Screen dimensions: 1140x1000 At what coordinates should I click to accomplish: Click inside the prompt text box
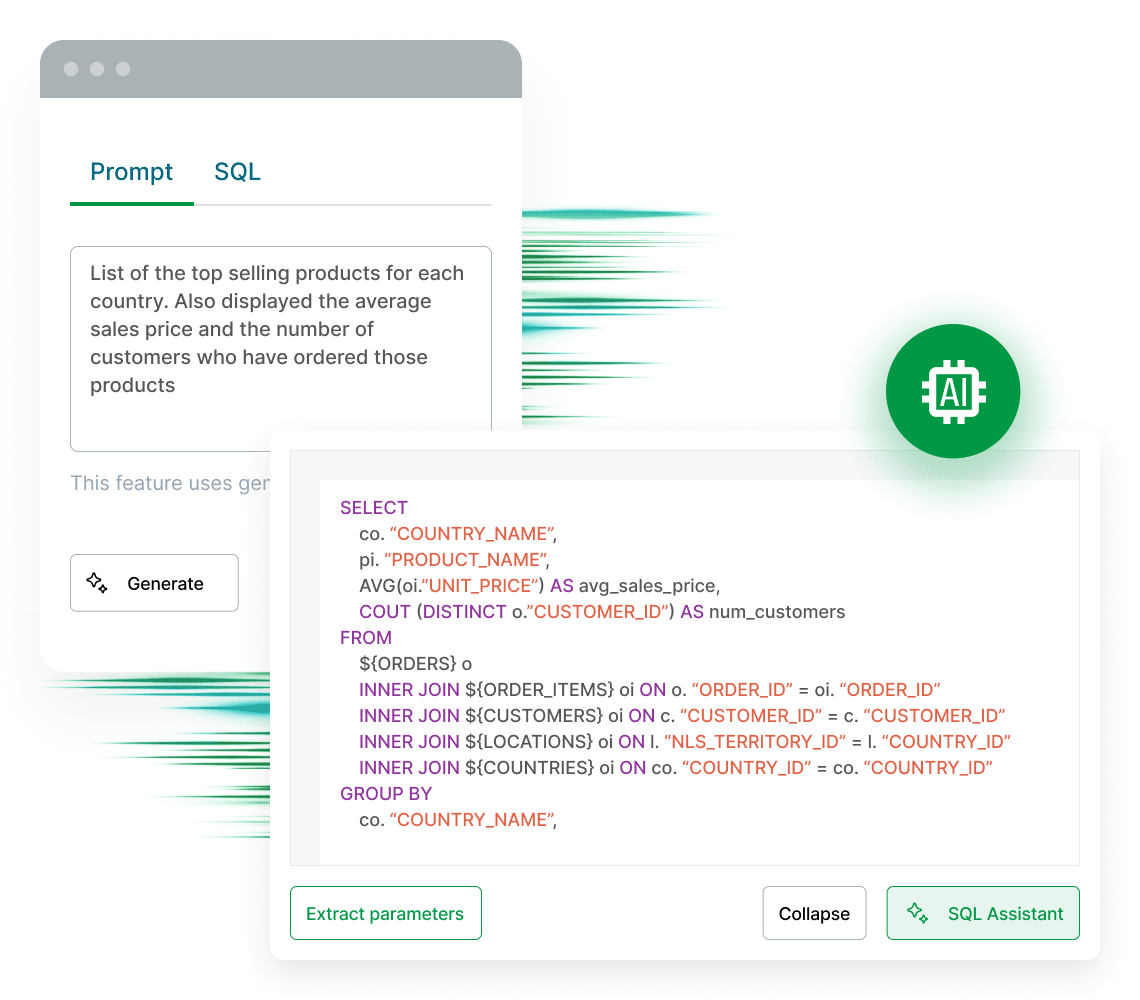281,348
